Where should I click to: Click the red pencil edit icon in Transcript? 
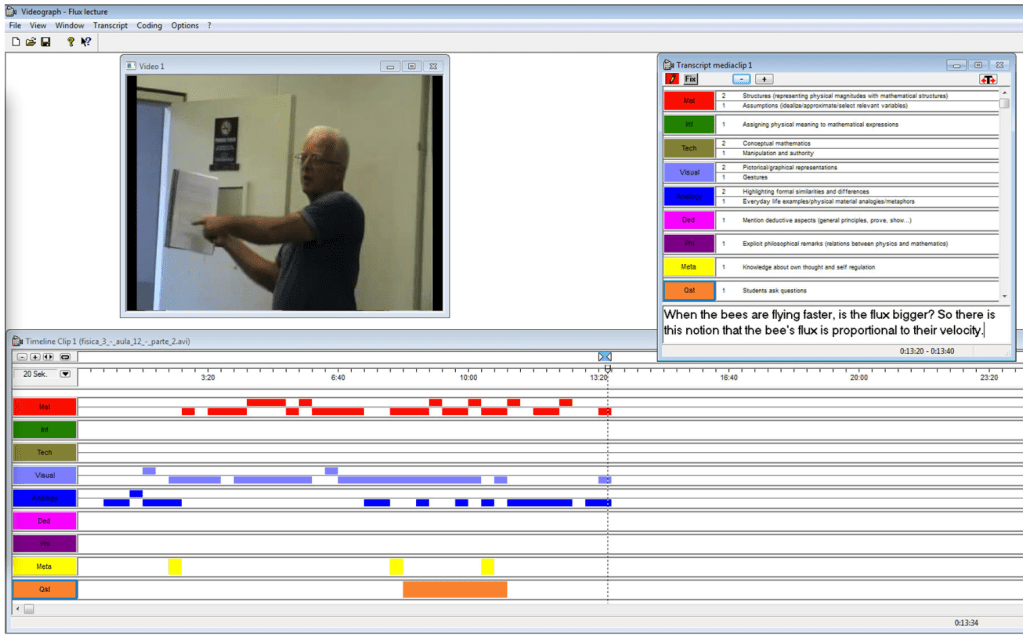tap(672, 79)
